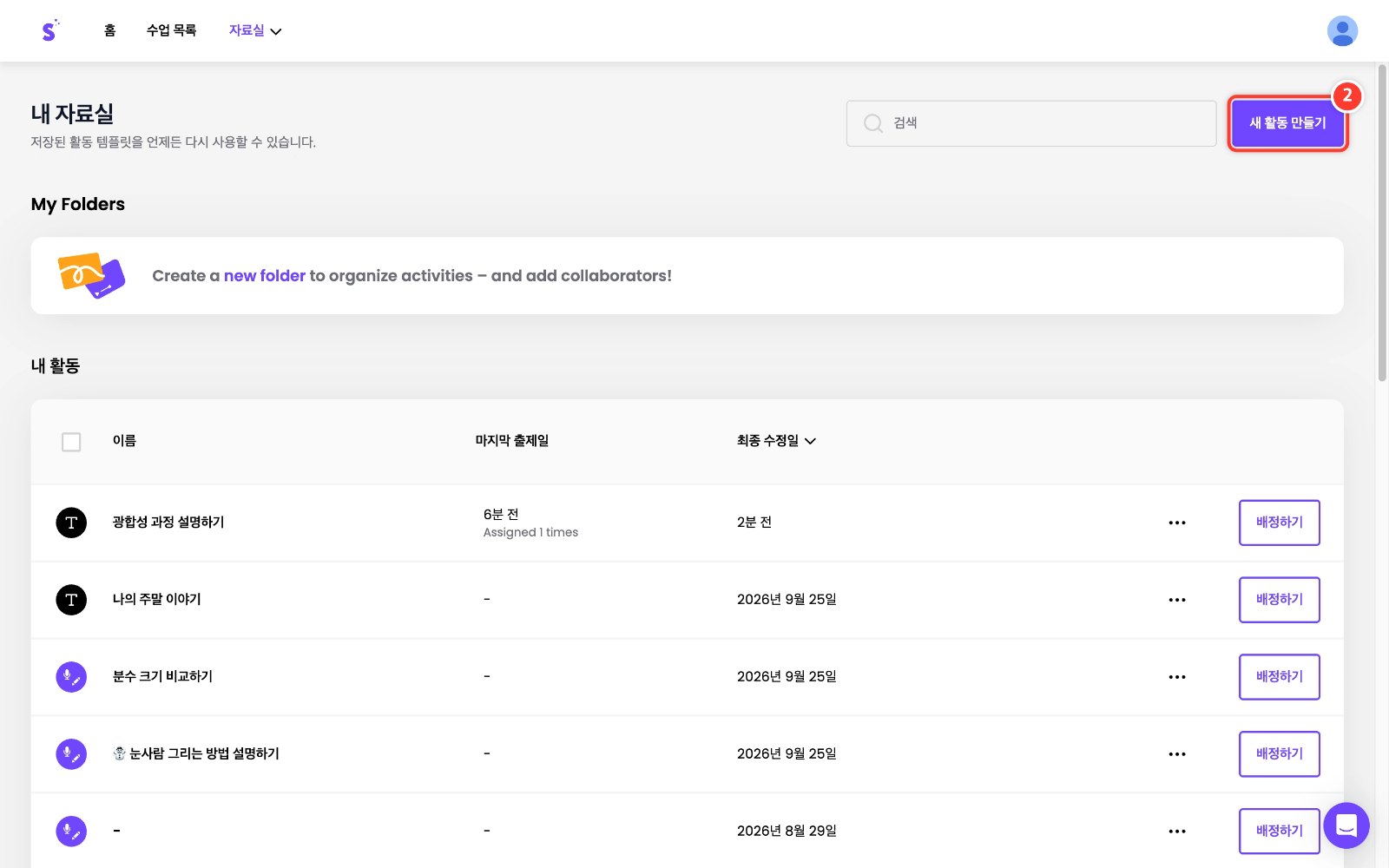Open three-dot menu for 눈사람 그리는 방법 설명하기

tap(1177, 754)
